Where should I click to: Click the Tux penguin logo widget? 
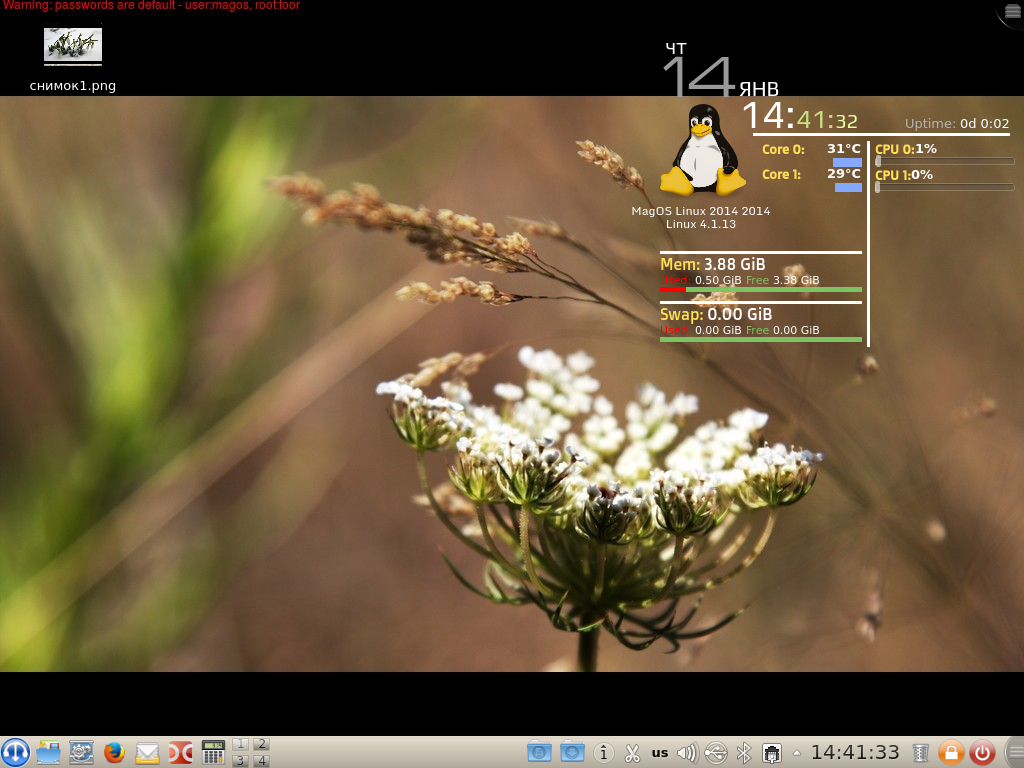click(703, 150)
